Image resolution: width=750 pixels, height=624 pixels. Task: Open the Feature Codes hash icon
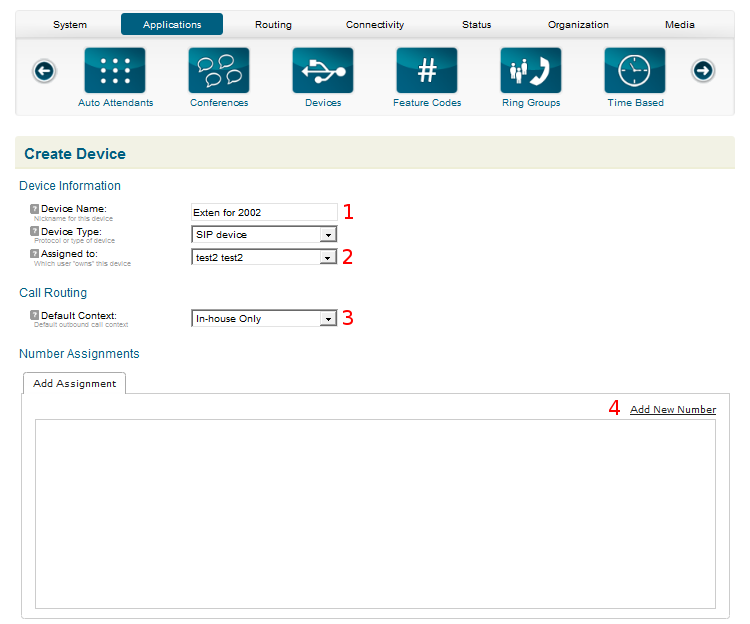coord(427,71)
